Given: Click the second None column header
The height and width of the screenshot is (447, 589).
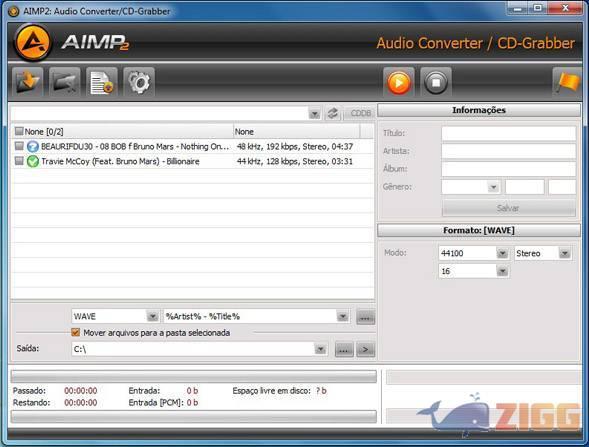Looking at the screenshot, I should click(x=296, y=131).
